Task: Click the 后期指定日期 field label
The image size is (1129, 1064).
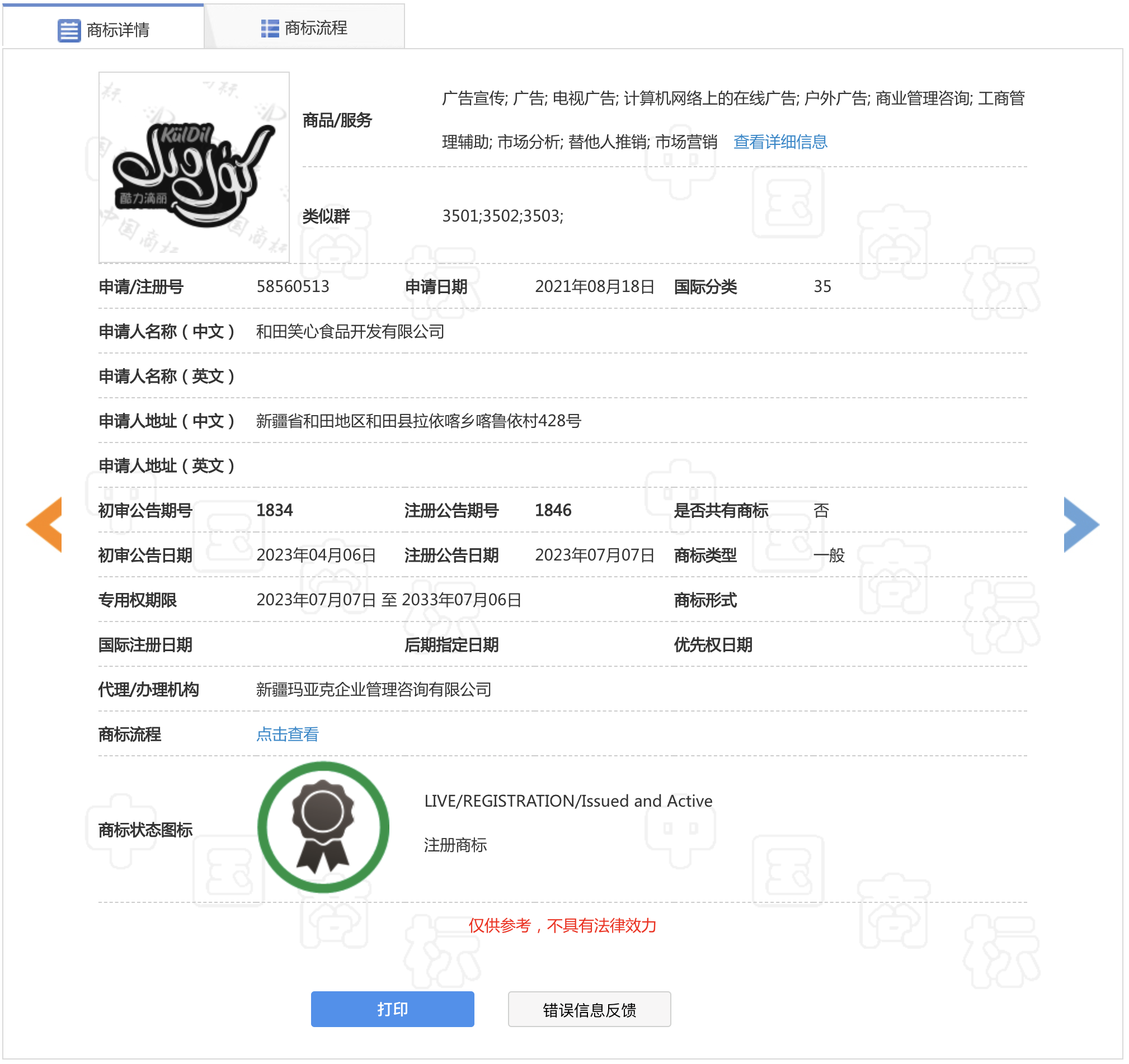Action: point(452,645)
